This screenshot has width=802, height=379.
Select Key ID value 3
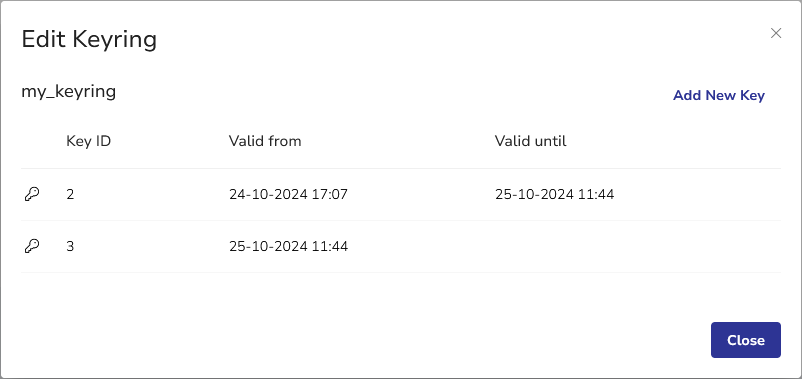[x=70, y=247]
